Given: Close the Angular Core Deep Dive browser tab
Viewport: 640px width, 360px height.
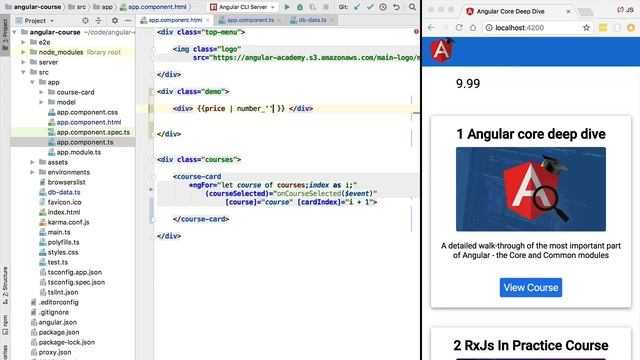Looking at the screenshot, I should coord(568,11).
